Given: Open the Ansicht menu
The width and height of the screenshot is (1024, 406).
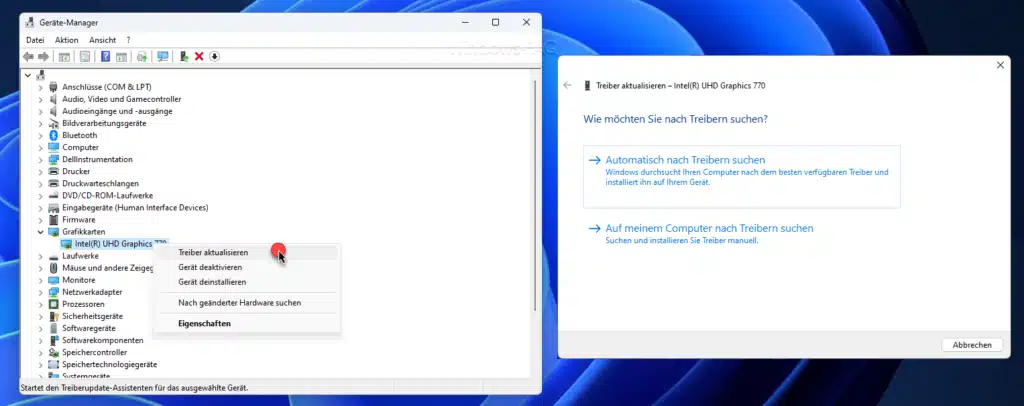Looking at the screenshot, I should [x=103, y=40].
